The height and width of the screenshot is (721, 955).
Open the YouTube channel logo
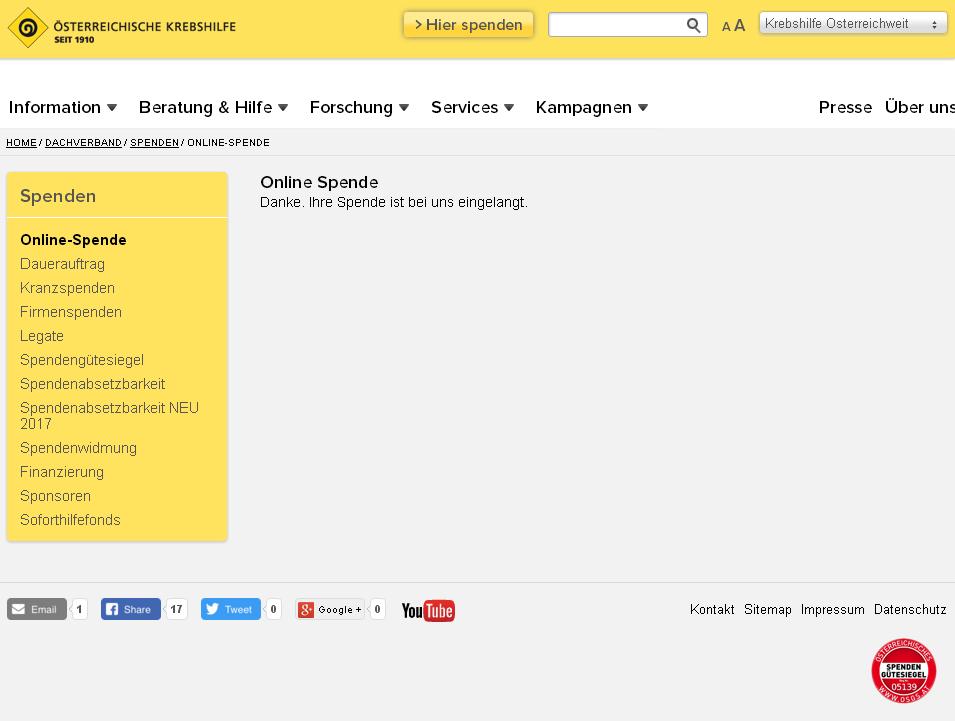click(428, 610)
